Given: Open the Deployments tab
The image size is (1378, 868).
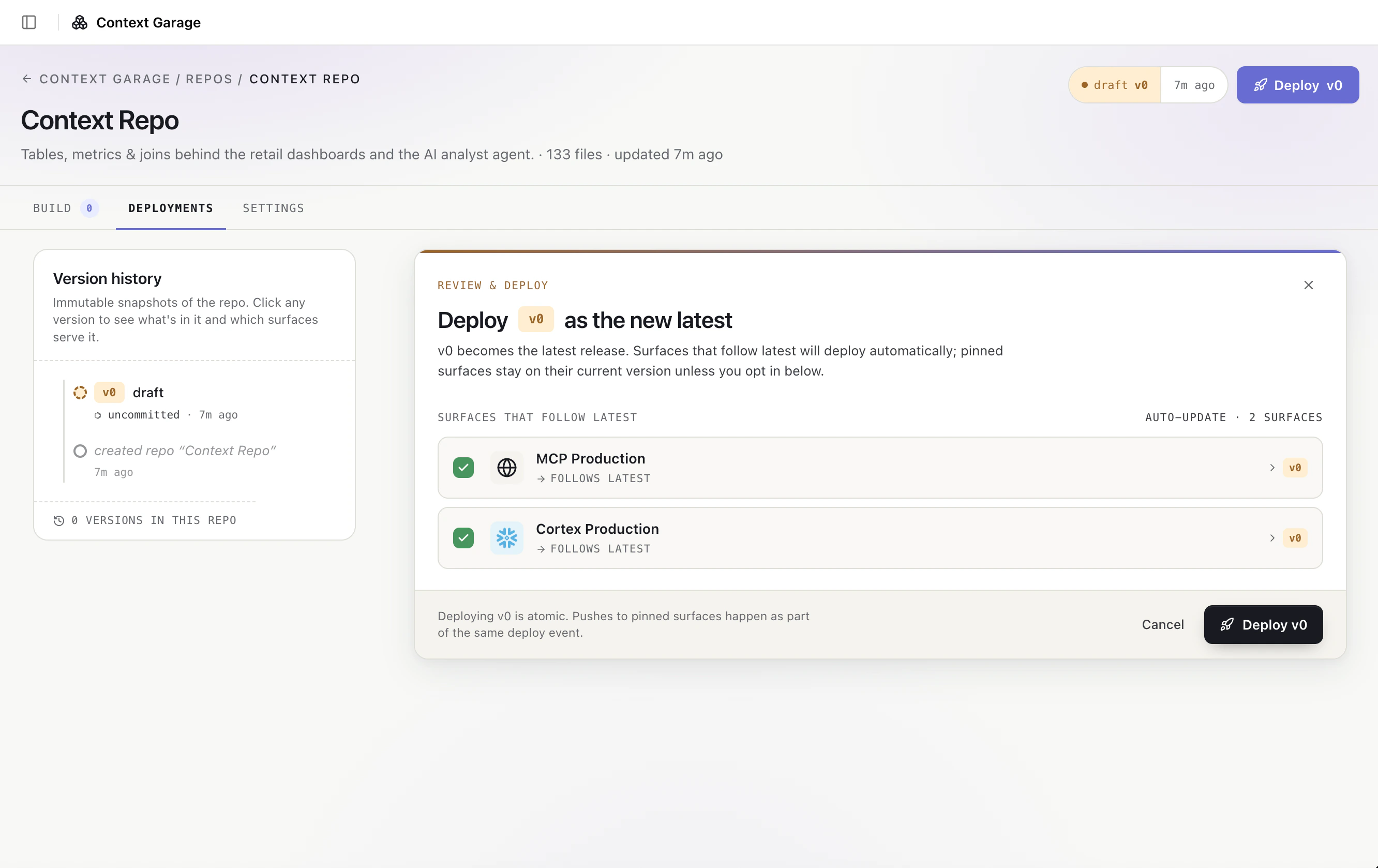Looking at the screenshot, I should point(171,208).
